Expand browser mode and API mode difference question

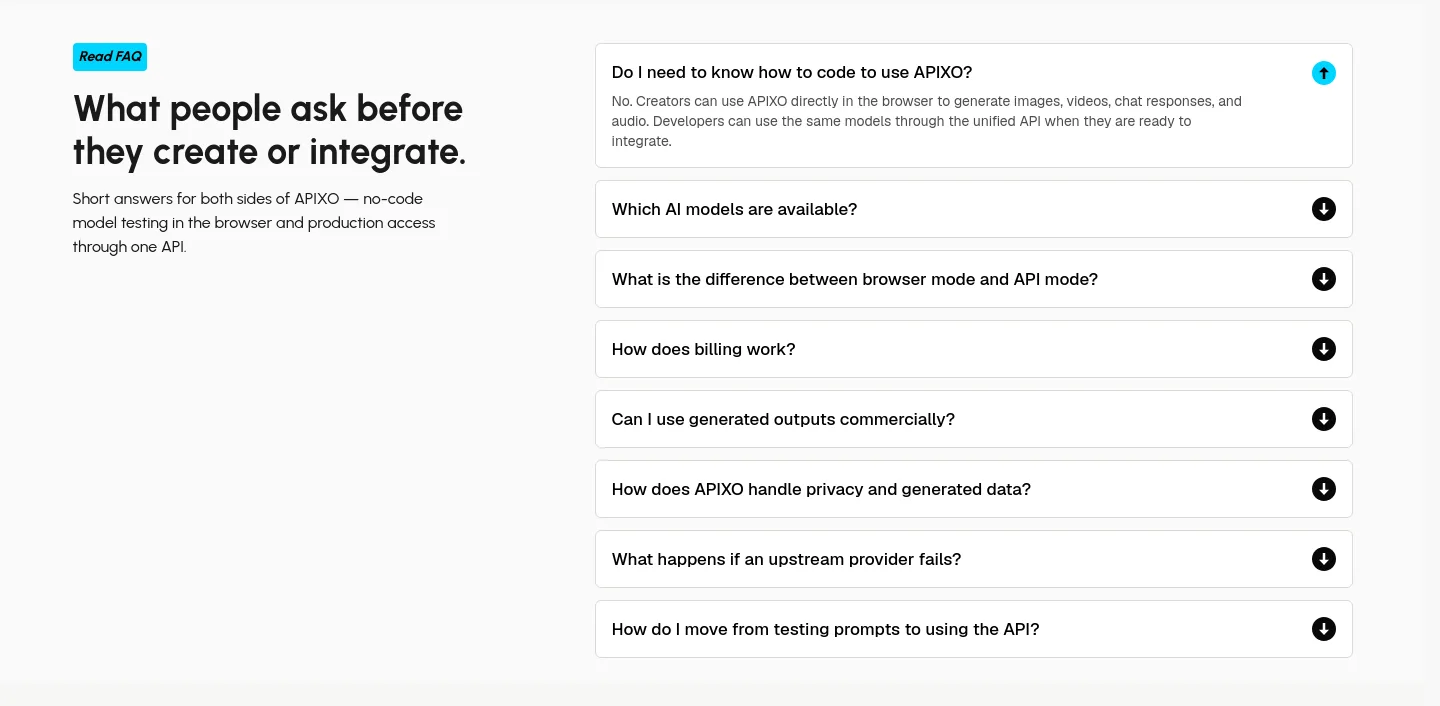[973, 279]
